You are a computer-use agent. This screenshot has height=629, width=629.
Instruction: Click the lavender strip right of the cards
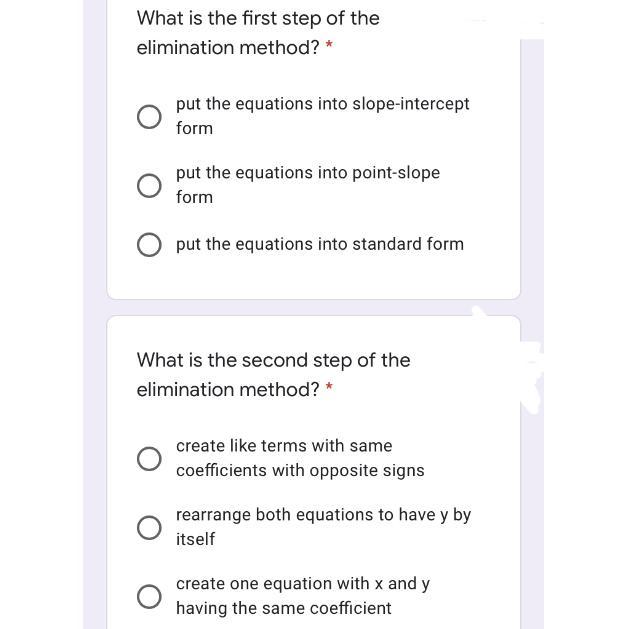[532, 200]
